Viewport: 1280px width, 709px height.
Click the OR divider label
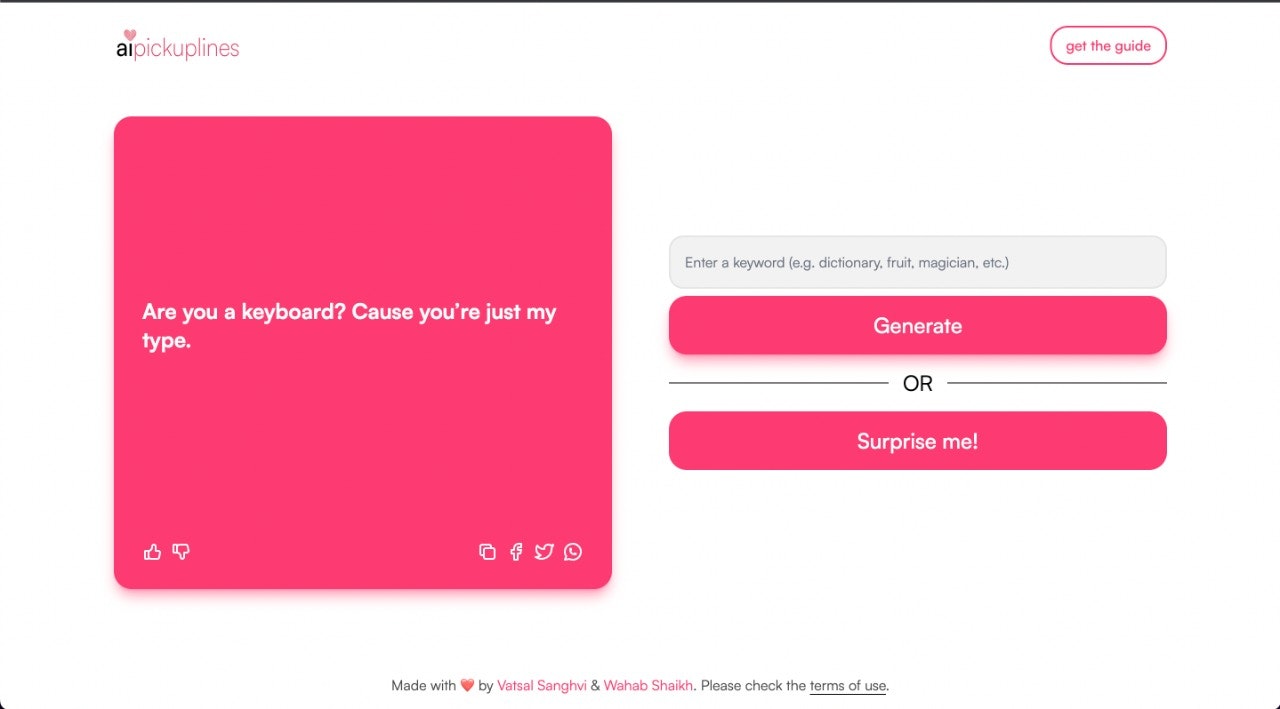[x=917, y=383]
